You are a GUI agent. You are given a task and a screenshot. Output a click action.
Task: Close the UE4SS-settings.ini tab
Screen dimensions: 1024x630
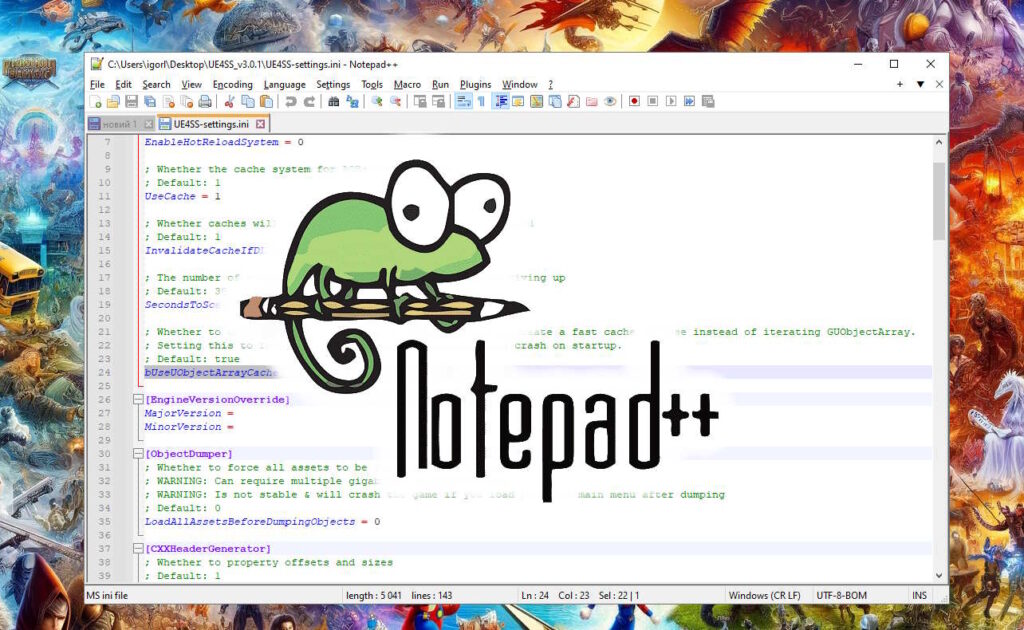coord(258,124)
